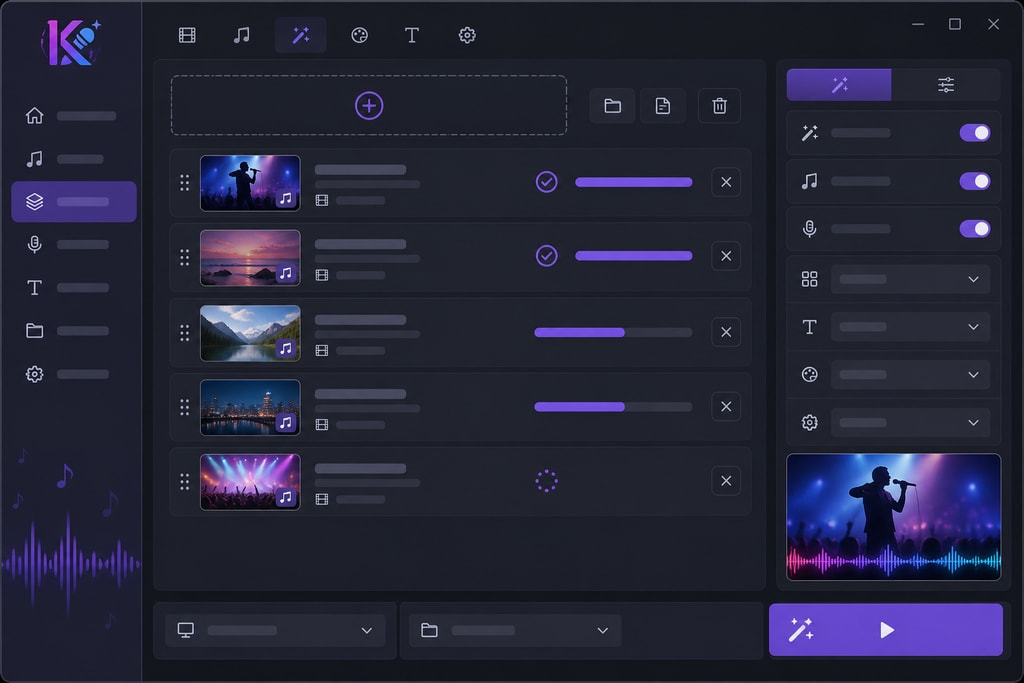
Task: Click the gear icon in right panel
Action: (x=809, y=422)
